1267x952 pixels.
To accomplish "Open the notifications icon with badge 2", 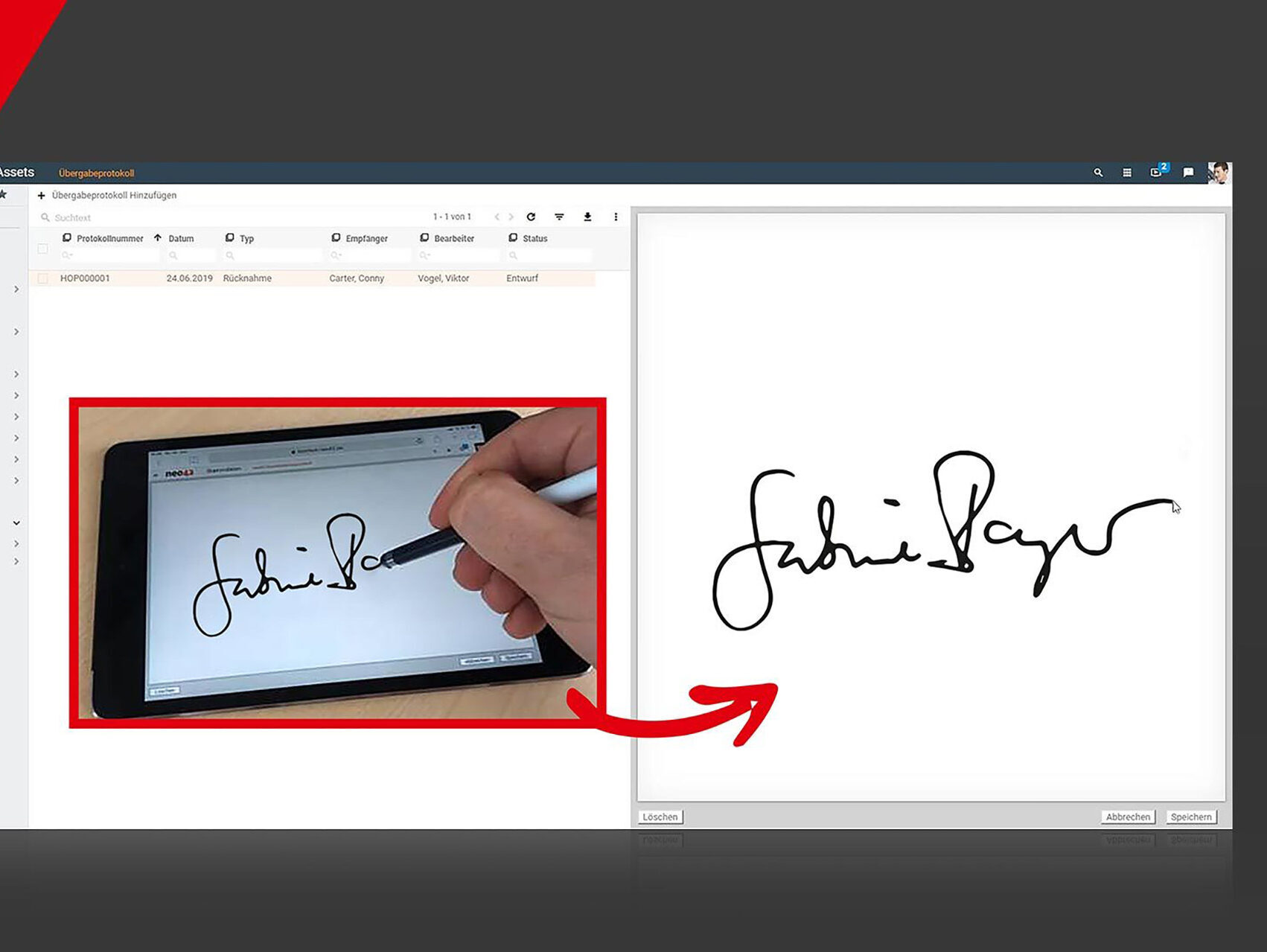I will (x=1157, y=172).
